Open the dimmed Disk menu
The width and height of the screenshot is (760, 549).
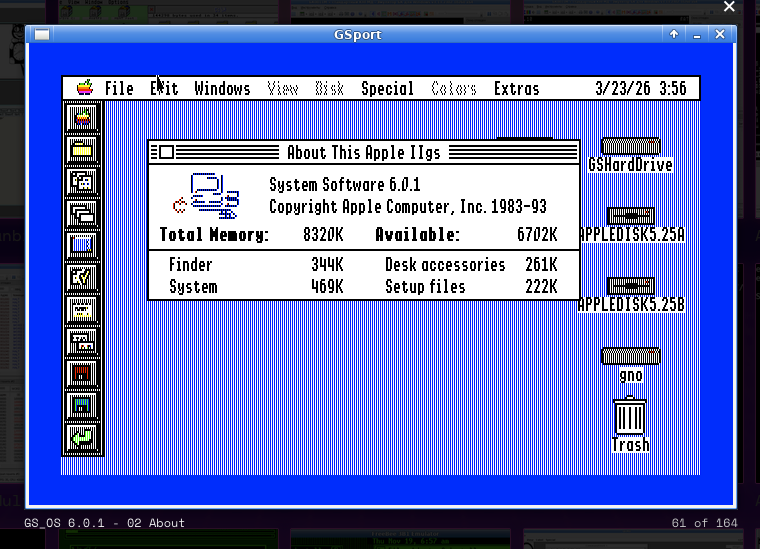pyautogui.click(x=329, y=89)
